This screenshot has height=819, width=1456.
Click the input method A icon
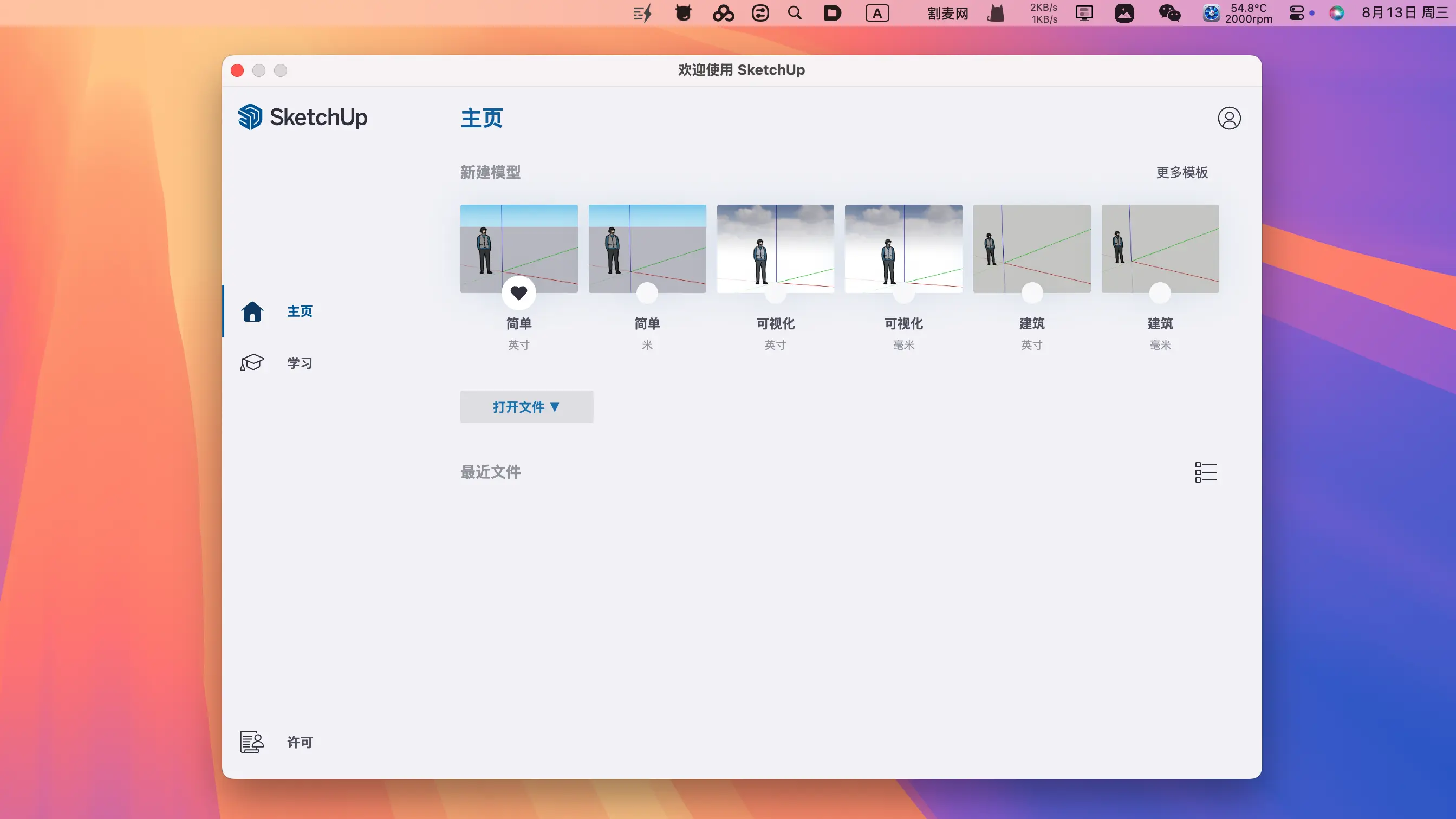click(877, 13)
